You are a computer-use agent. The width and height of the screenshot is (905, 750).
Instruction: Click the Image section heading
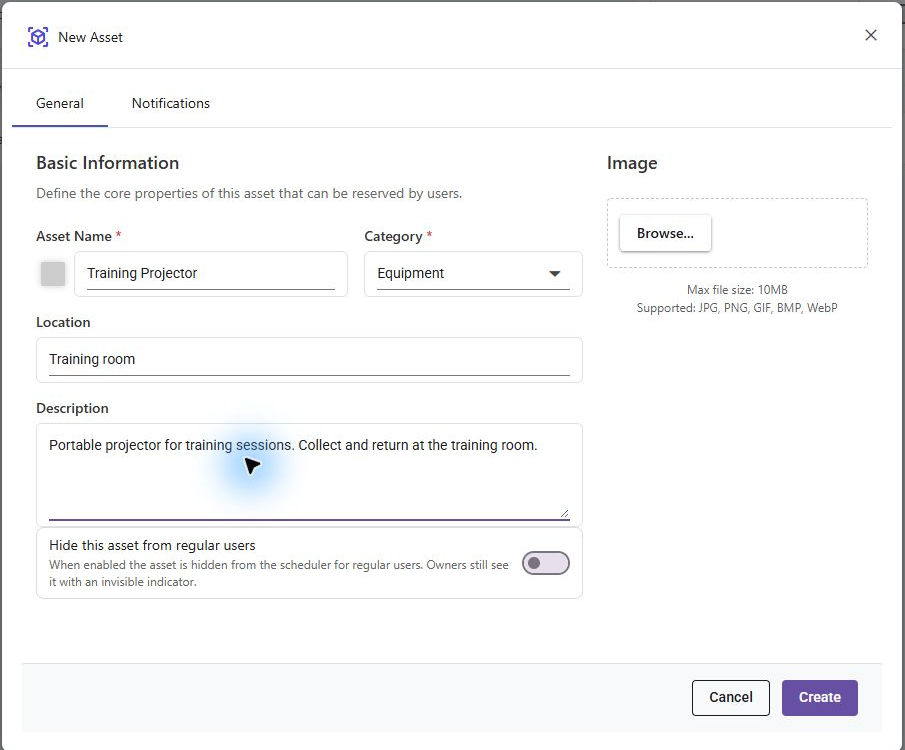pyautogui.click(x=632, y=163)
